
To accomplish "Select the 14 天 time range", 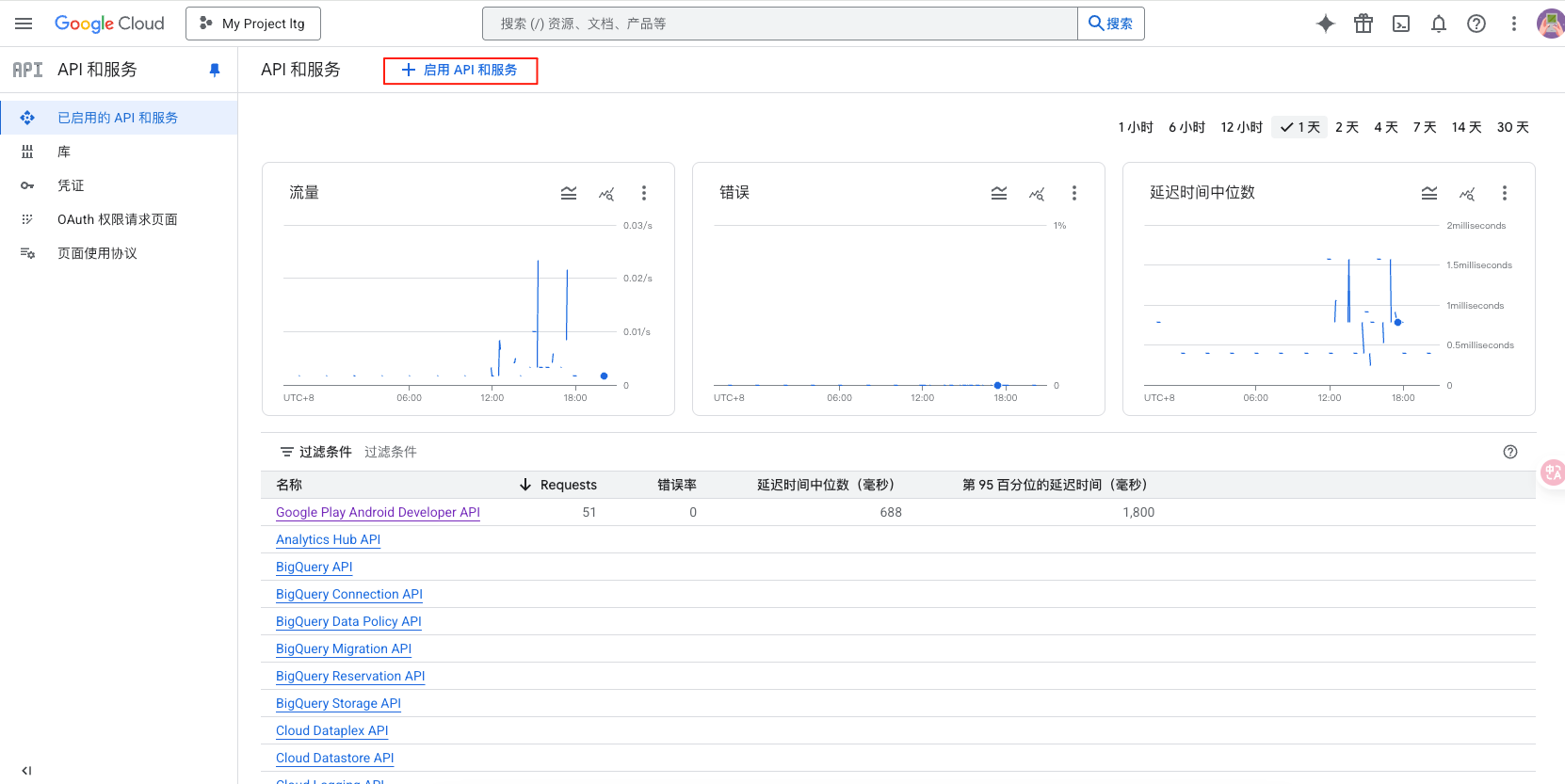I will pyautogui.click(x=1466, y=127).
